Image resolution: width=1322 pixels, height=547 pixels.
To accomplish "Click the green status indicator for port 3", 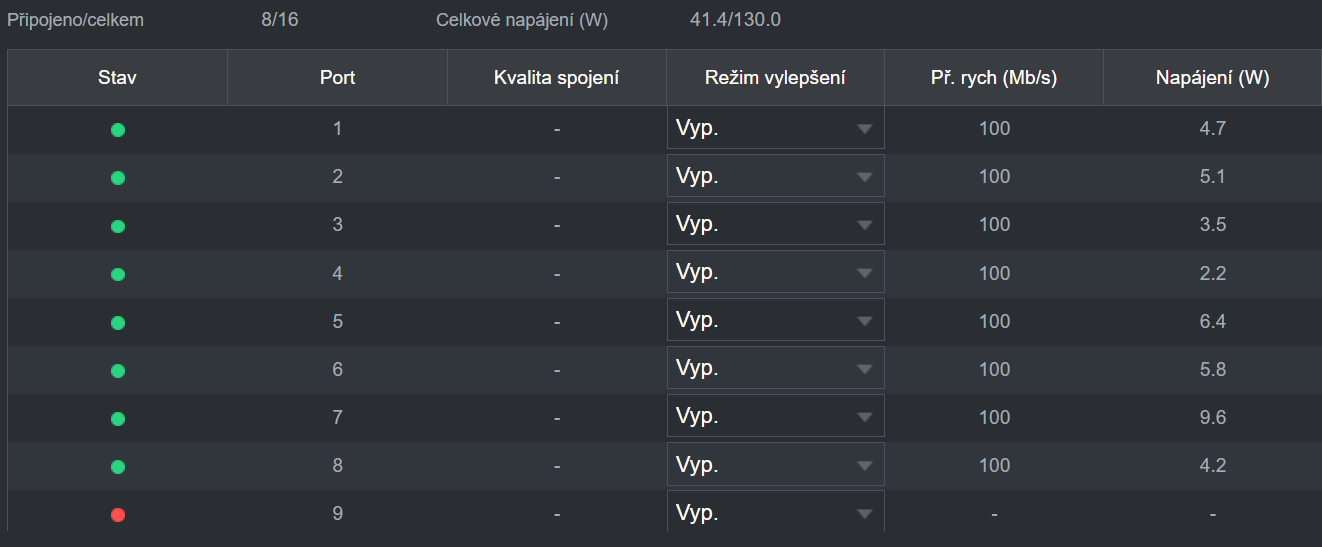I will point(118,226).
